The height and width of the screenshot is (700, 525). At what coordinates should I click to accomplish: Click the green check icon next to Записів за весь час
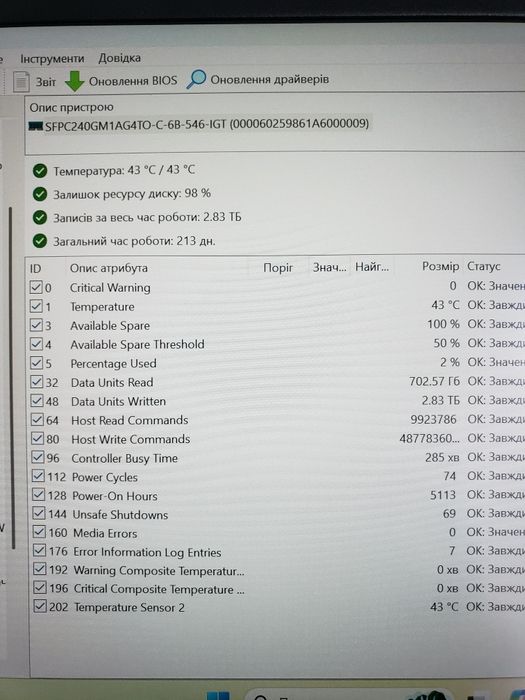(x=40, y=217)
